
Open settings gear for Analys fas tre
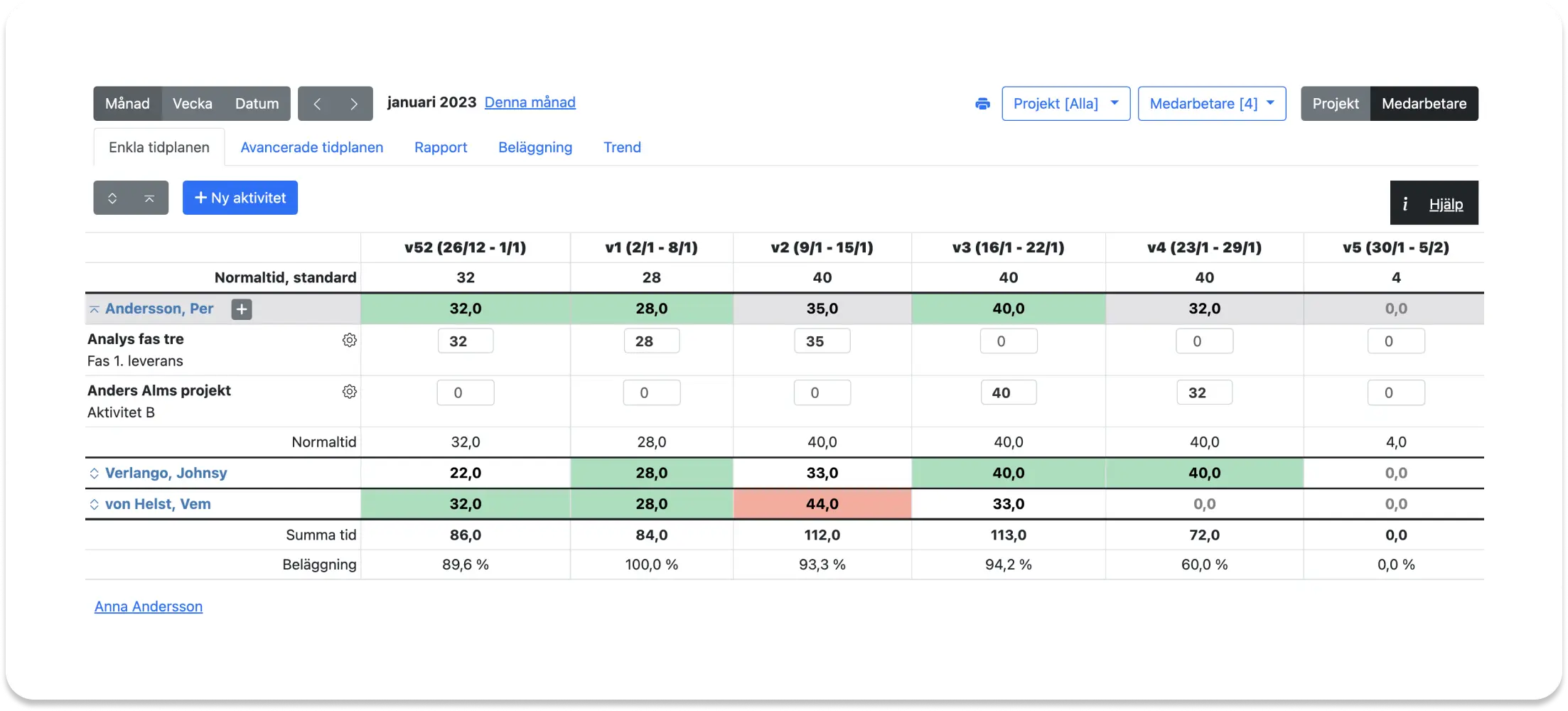(x=349, y=341)
